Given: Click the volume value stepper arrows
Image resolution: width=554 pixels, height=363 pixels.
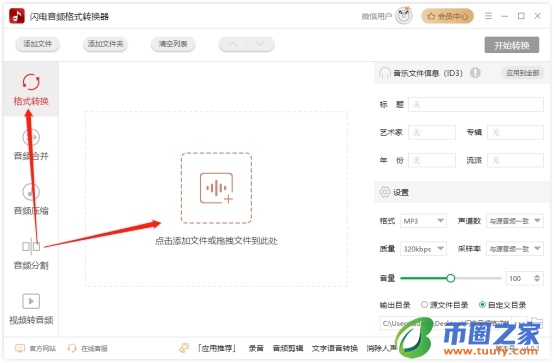Looking at the screenshot, I should 537,278.
